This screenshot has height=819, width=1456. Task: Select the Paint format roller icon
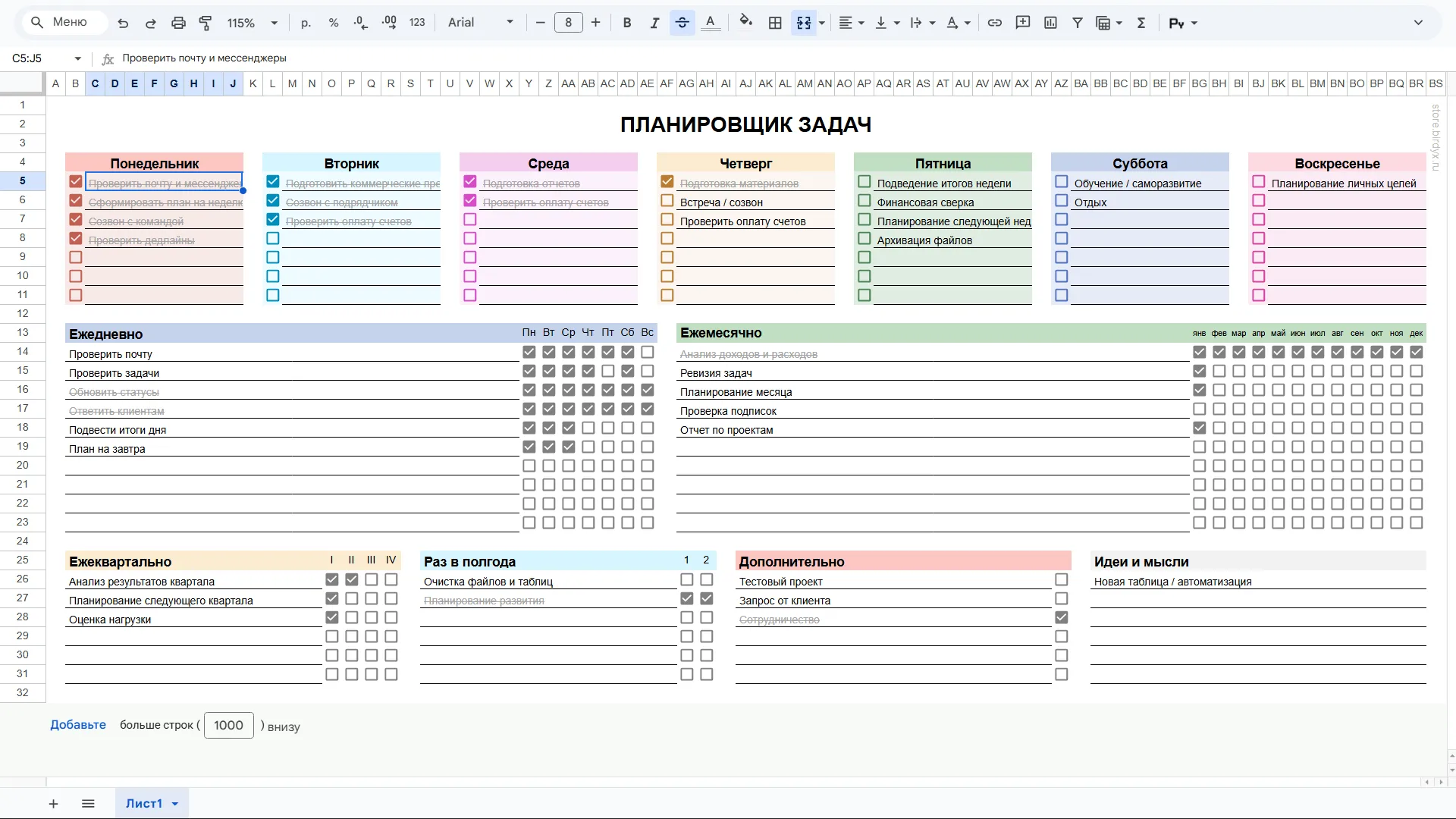(206, 23)
